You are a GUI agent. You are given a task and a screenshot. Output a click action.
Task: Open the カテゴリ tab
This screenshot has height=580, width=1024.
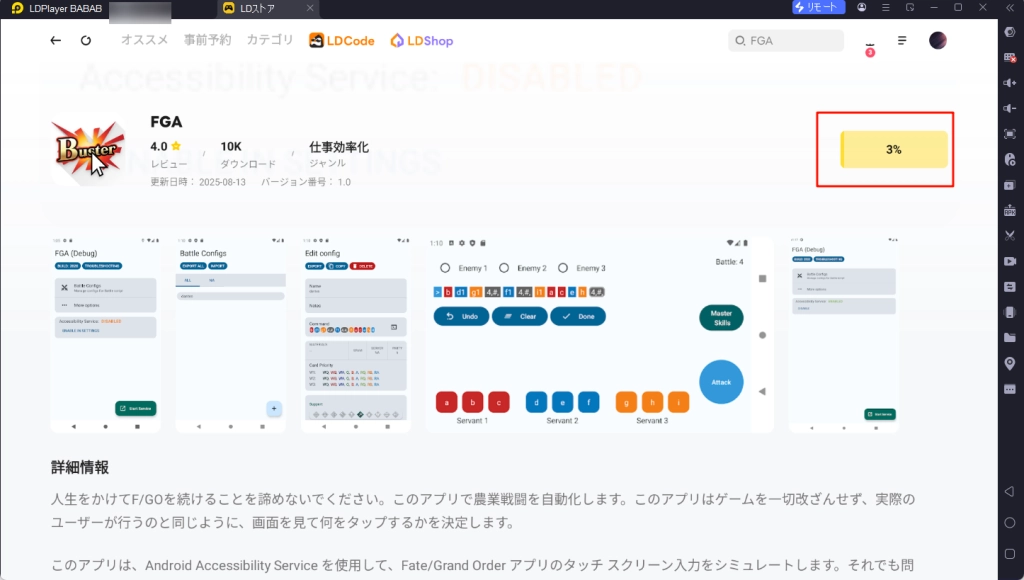click(x=270, y=40)
